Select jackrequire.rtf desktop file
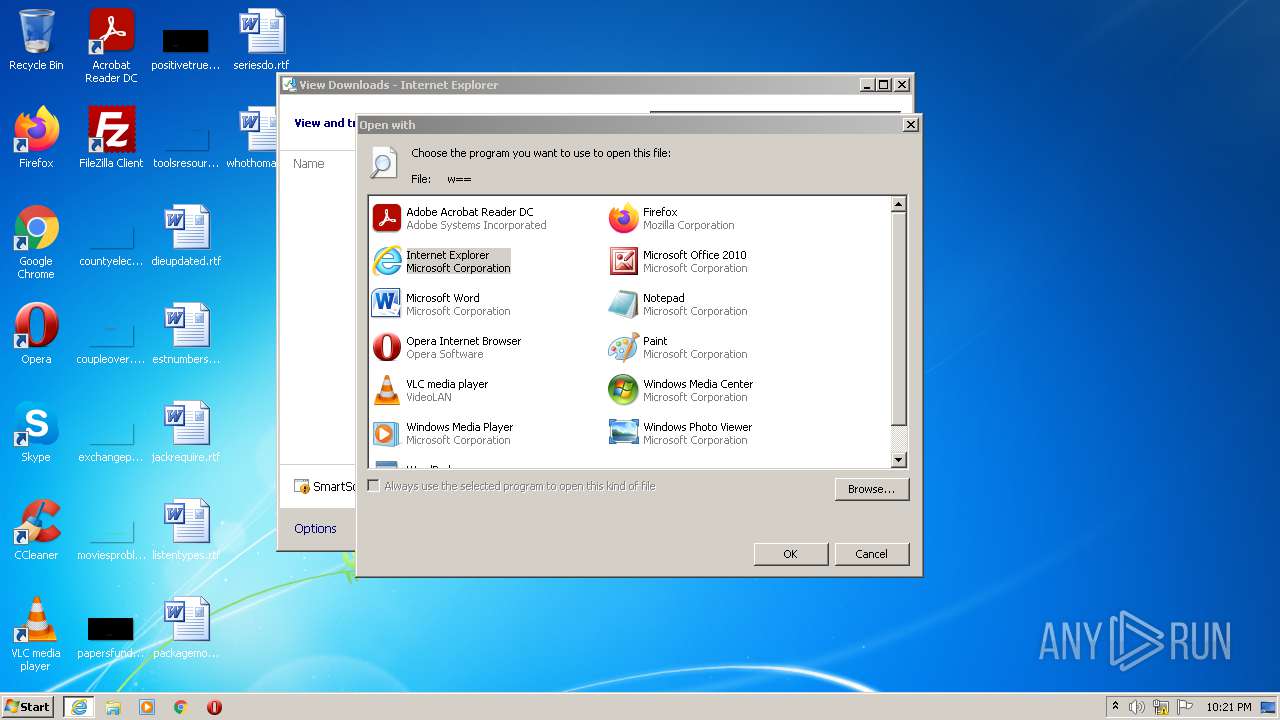 click(186, 432)
